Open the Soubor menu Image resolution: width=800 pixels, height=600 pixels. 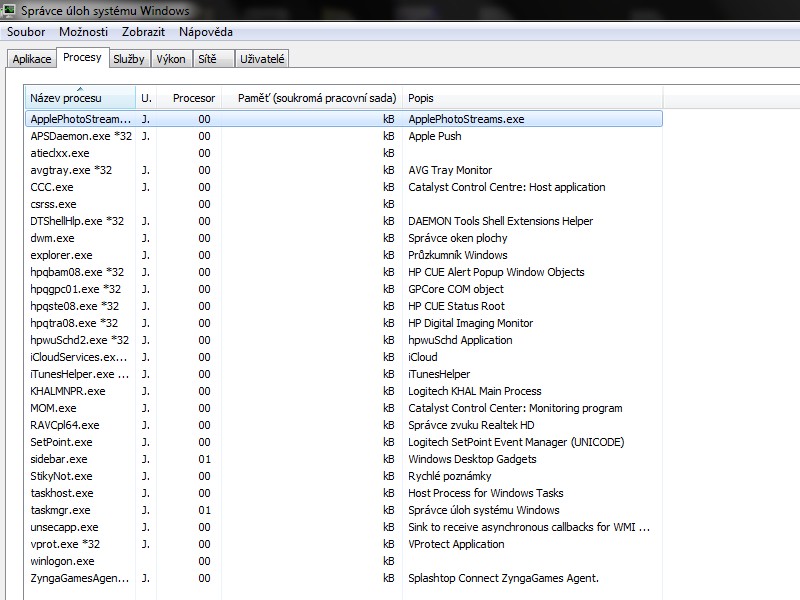tap(26, 32)
